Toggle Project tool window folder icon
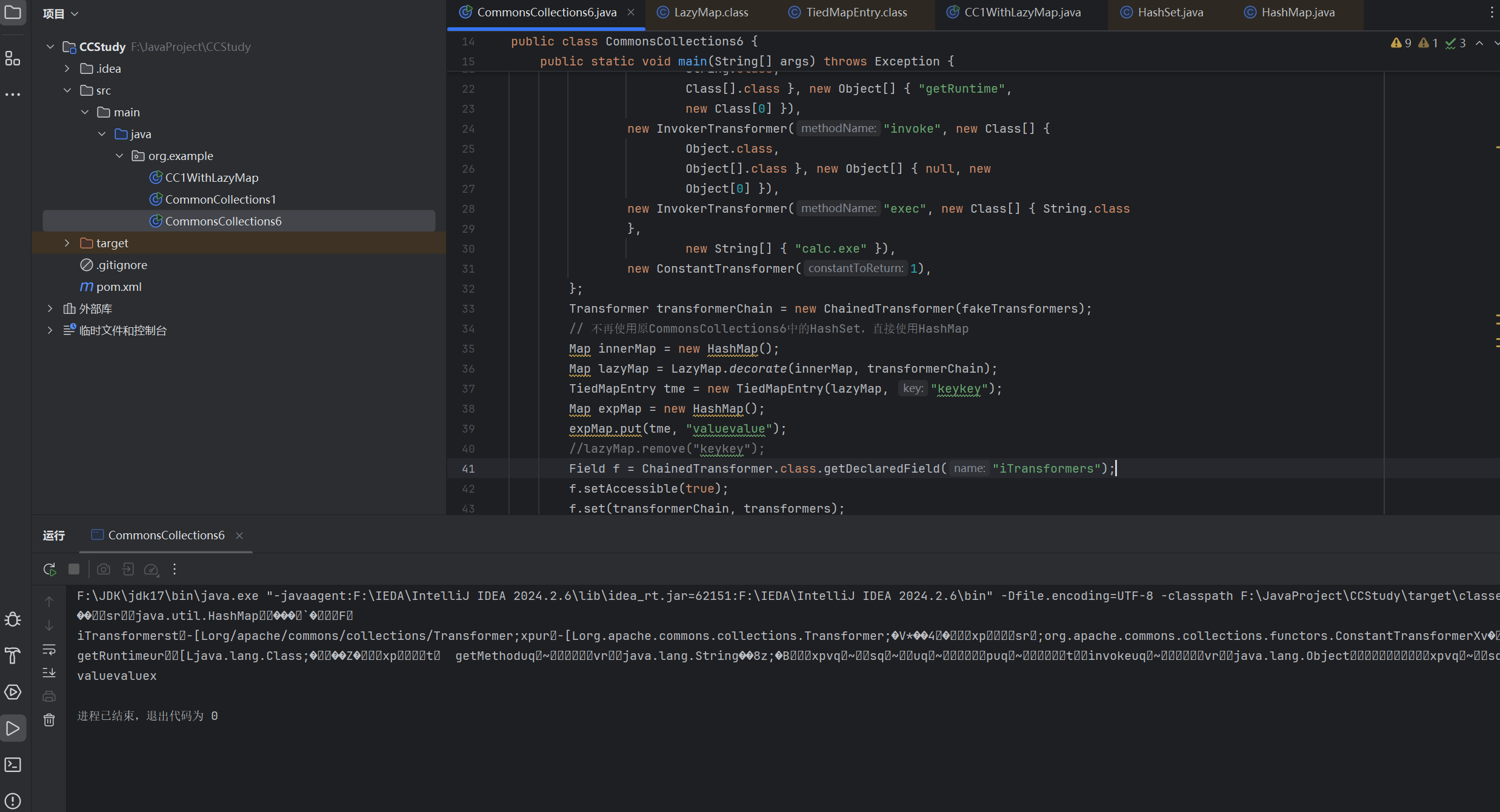 pyautogui.click(x=13, y=12)
